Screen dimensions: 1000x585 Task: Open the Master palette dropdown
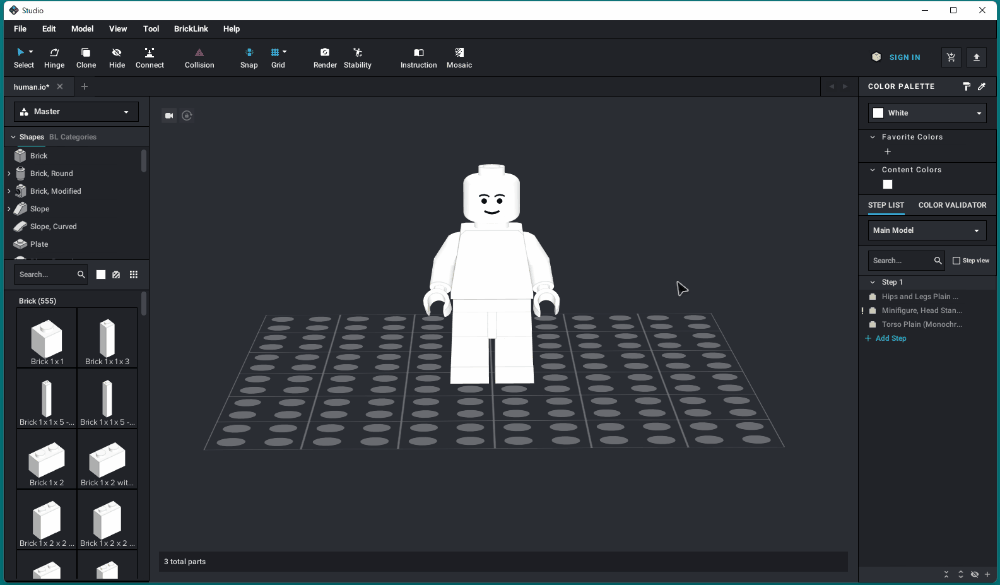76,112
